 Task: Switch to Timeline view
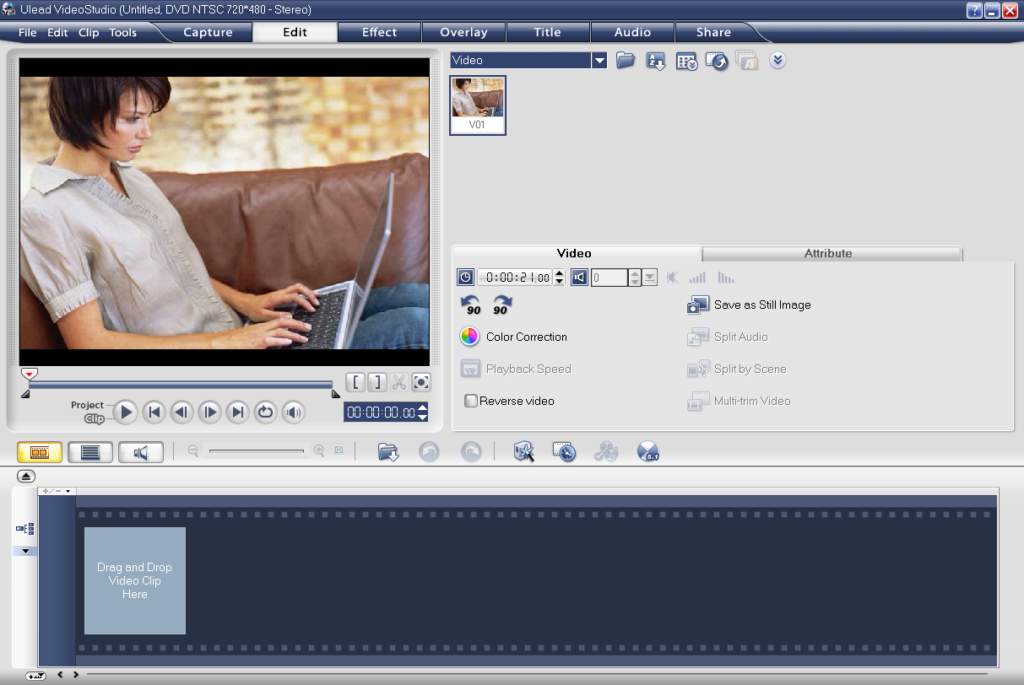[90, 452]
